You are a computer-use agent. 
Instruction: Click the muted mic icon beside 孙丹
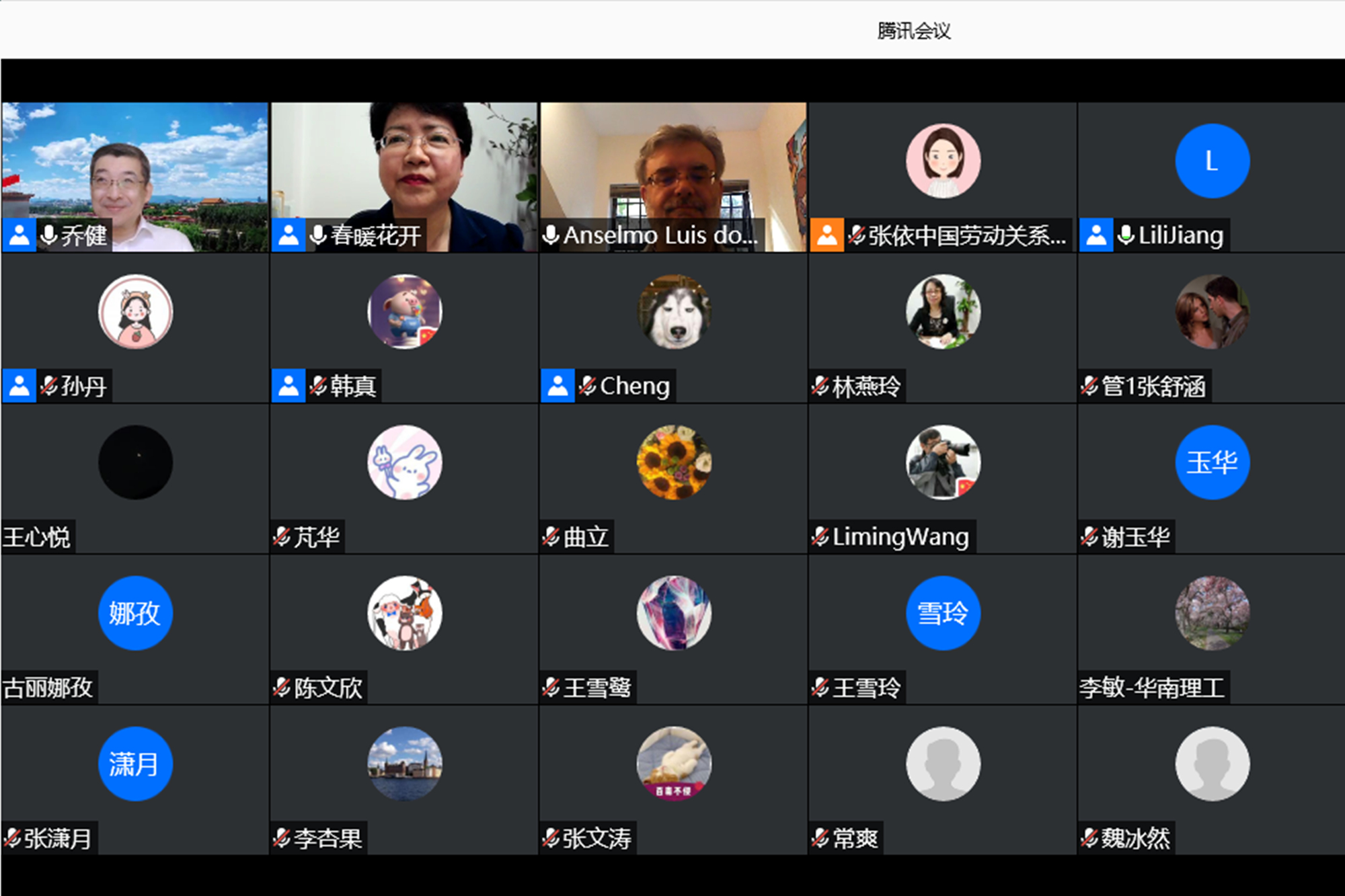(48, 386)
